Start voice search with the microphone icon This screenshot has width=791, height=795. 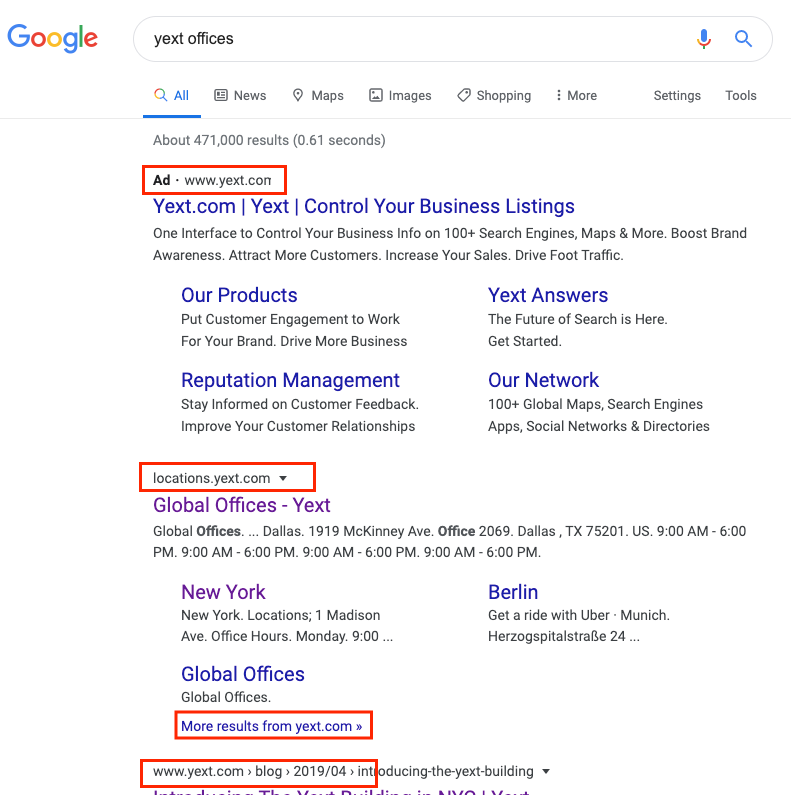pos(704,39)
